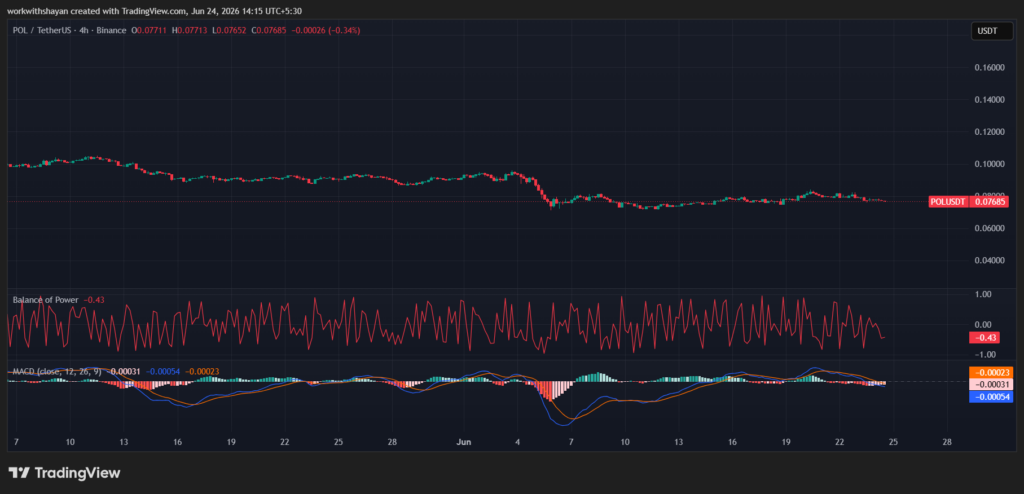The height and width of the screenshot is (494, 1024).
Task: Click the 0.10000 price axis label
Action: point(990,164)
